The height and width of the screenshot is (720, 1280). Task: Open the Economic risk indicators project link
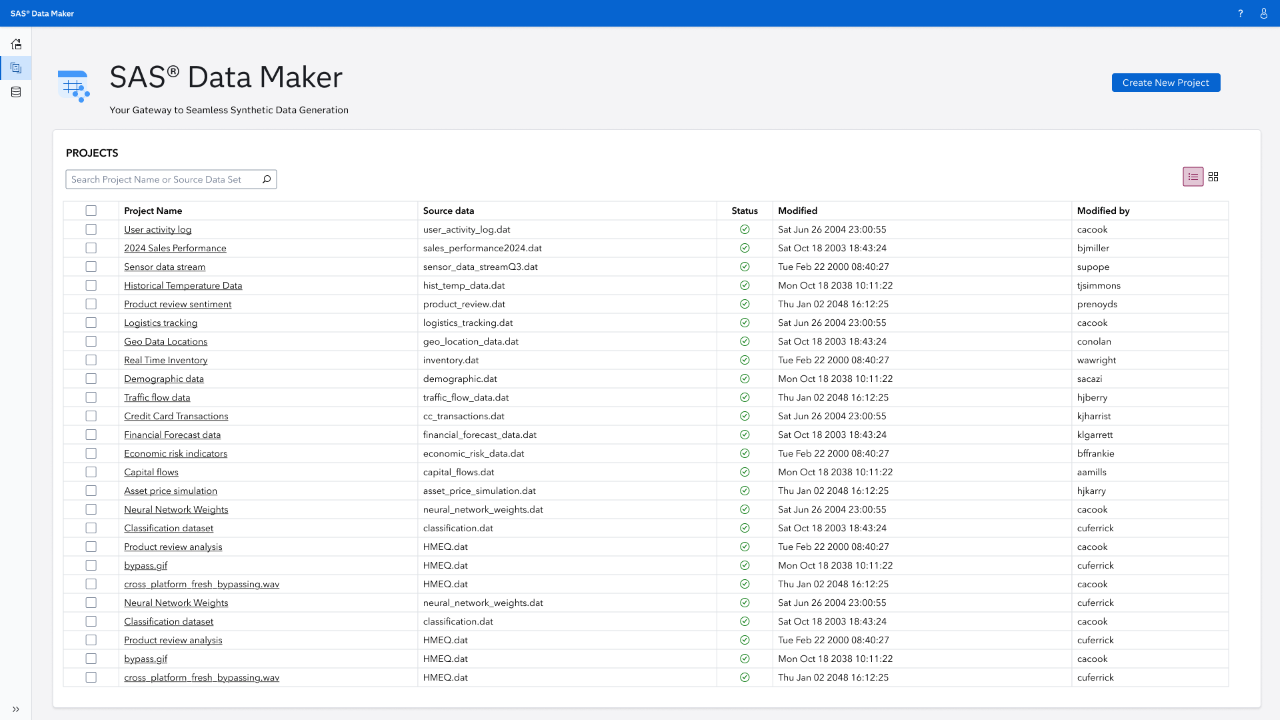pos(176,454)
